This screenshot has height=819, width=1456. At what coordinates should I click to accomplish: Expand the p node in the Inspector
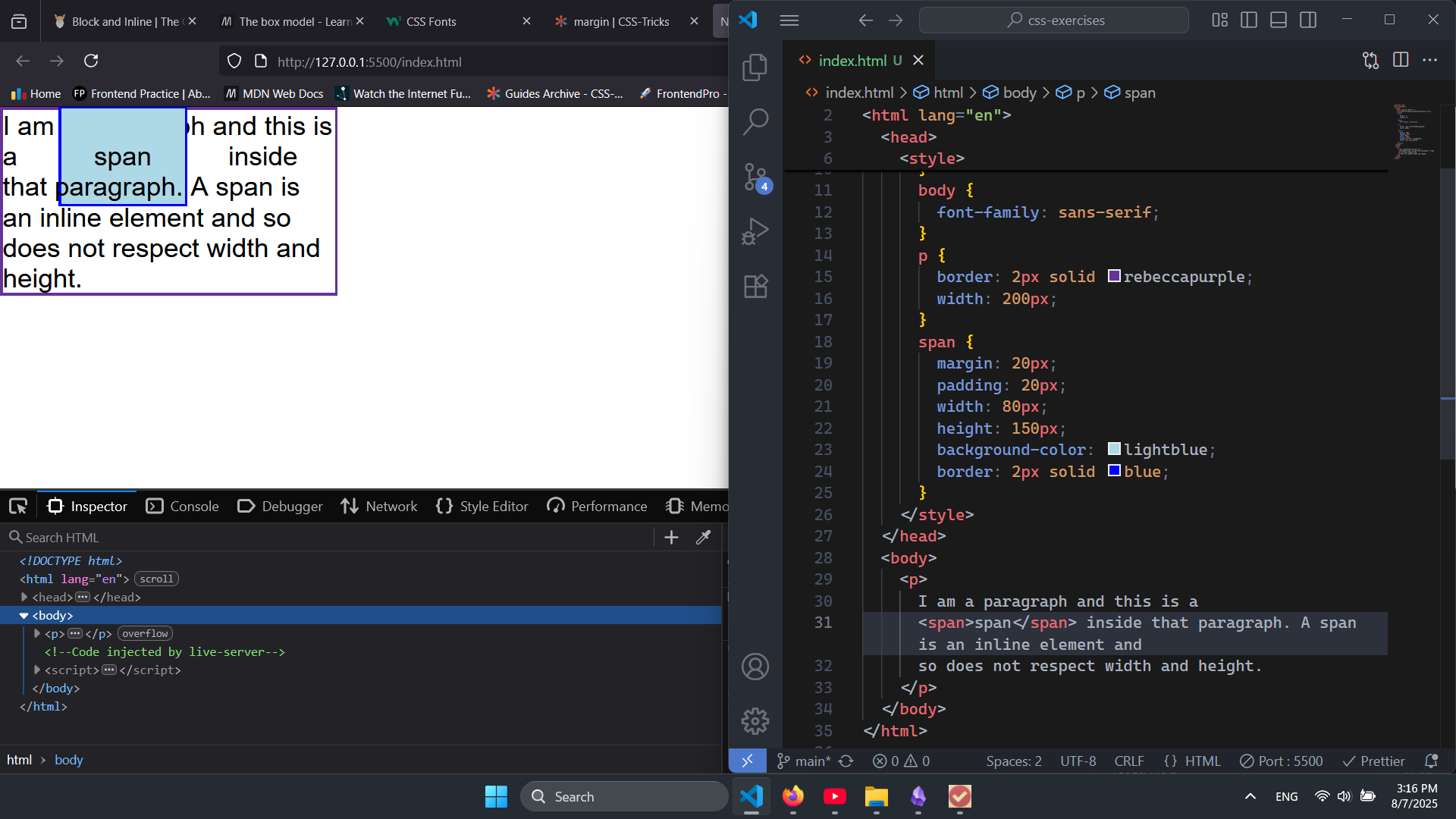(x=36, y=633)
